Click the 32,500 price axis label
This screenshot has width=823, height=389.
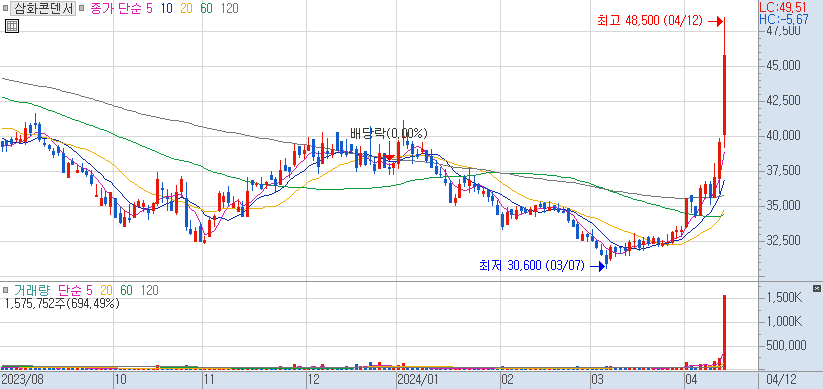783,240
